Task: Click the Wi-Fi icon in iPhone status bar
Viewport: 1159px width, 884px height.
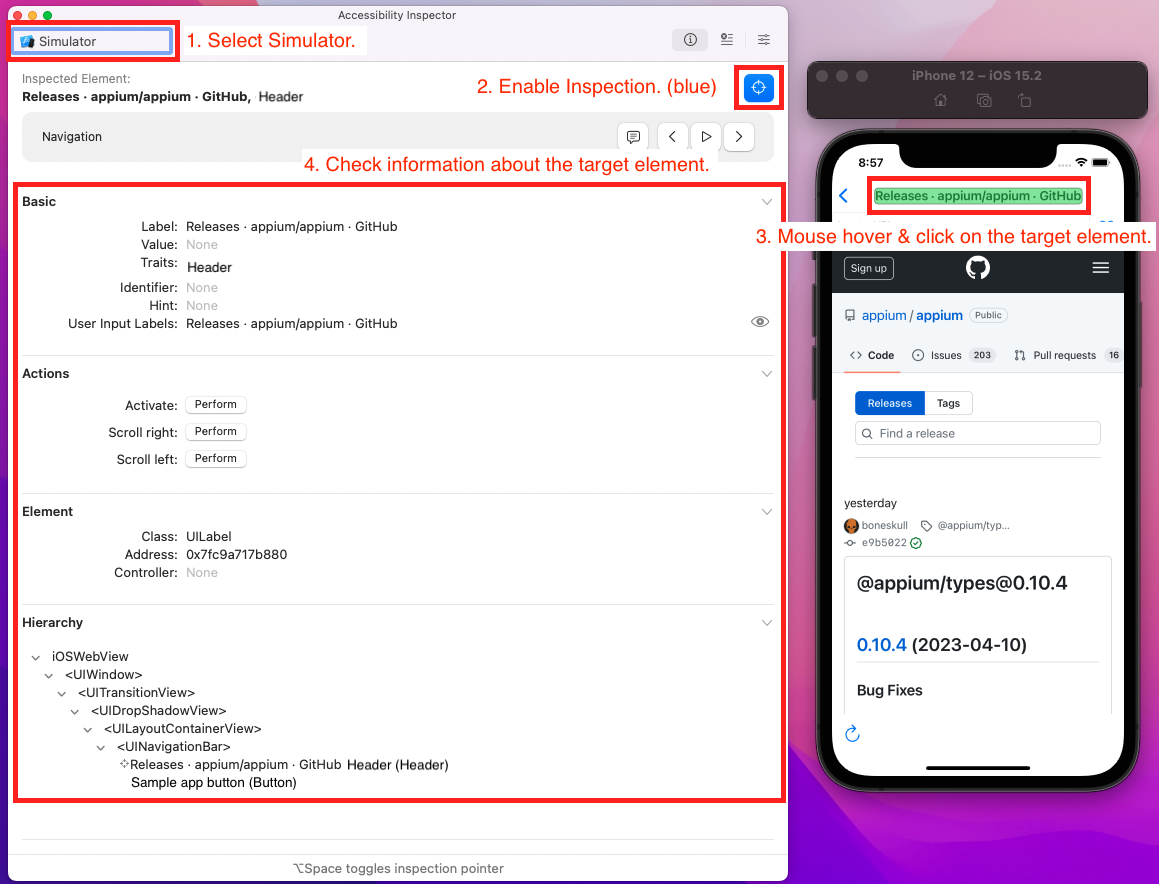Action: point(1081,163)
